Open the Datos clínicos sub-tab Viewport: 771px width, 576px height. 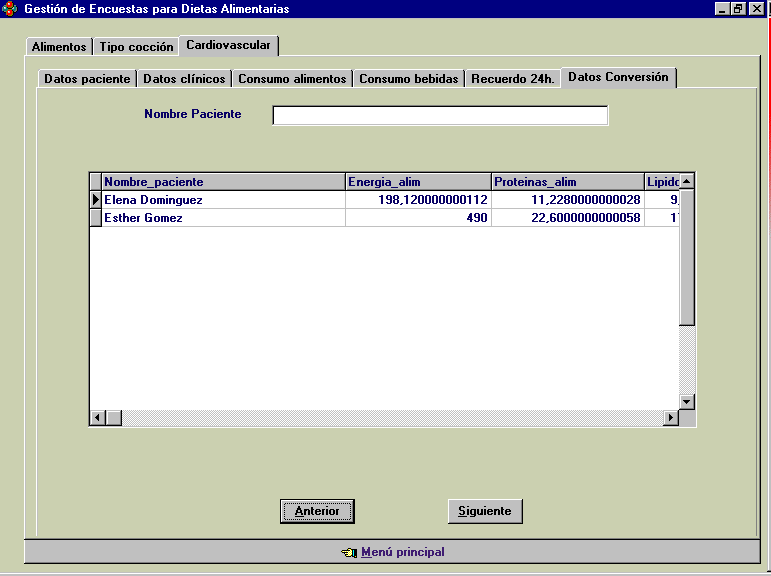pyautogui.click(x=184, y=79)
